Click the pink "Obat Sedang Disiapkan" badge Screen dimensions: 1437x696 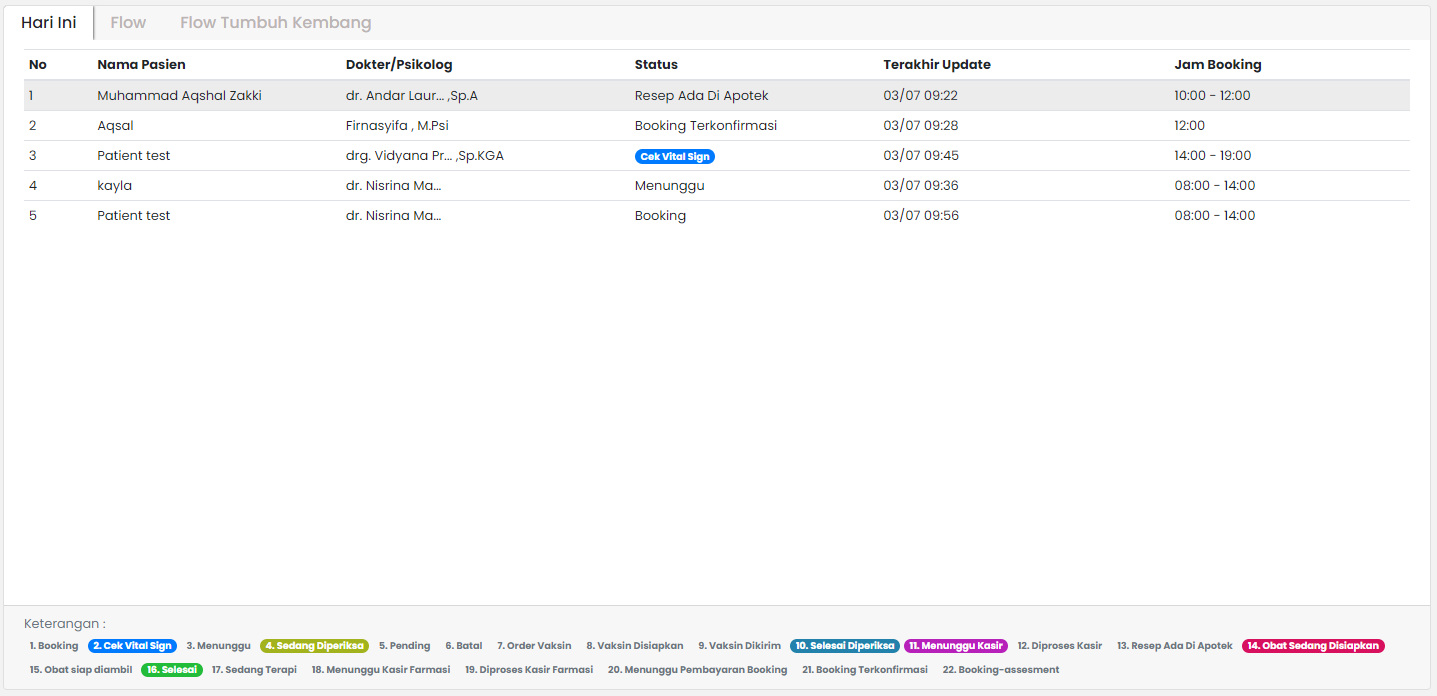1313,645
